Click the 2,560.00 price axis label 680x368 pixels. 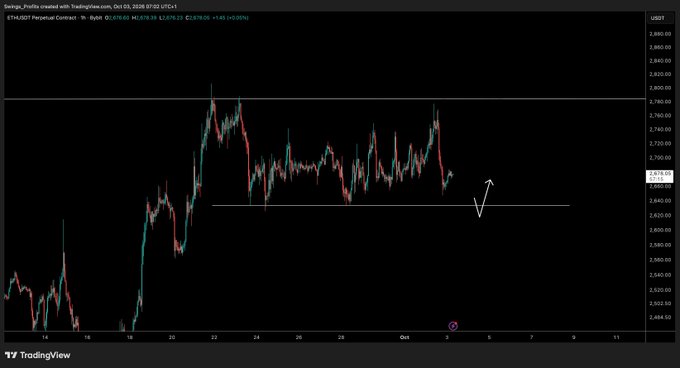[x=660, y=260]
